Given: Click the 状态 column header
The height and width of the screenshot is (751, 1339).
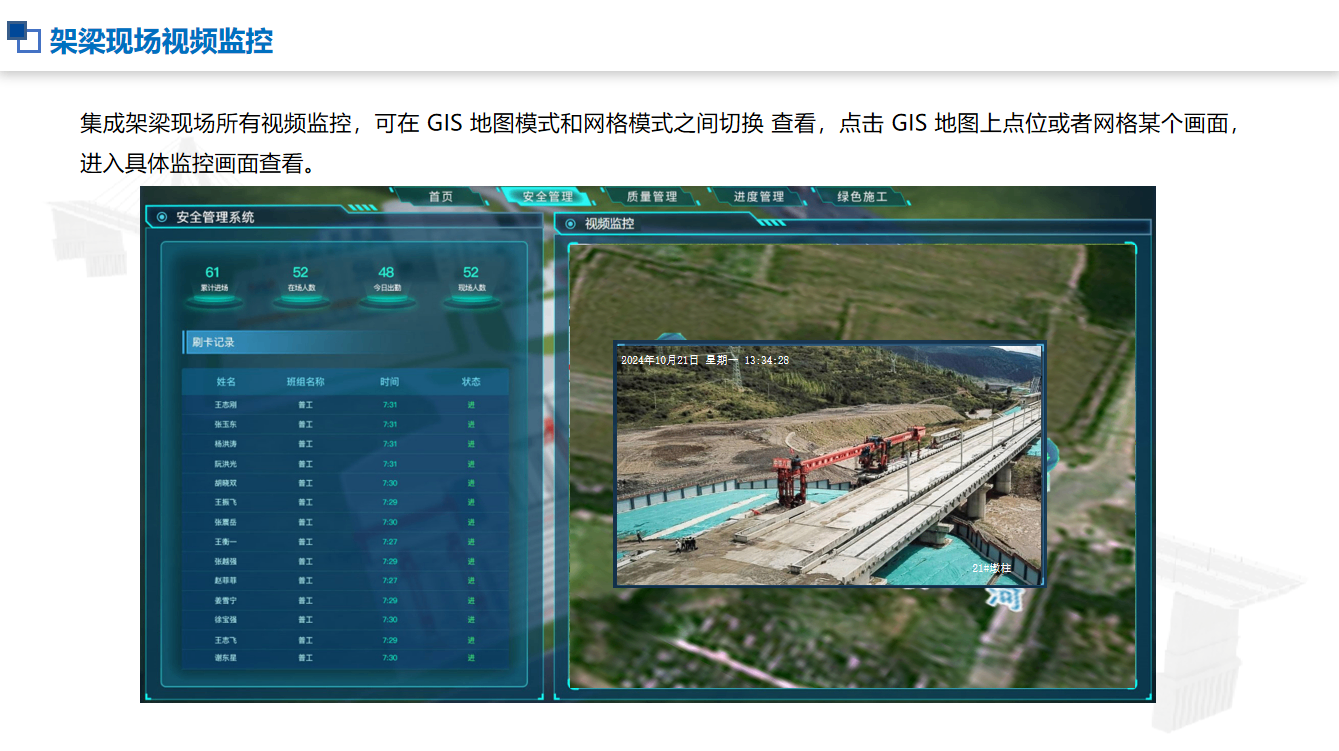Looking at the screenshot, I should (471, 382).
